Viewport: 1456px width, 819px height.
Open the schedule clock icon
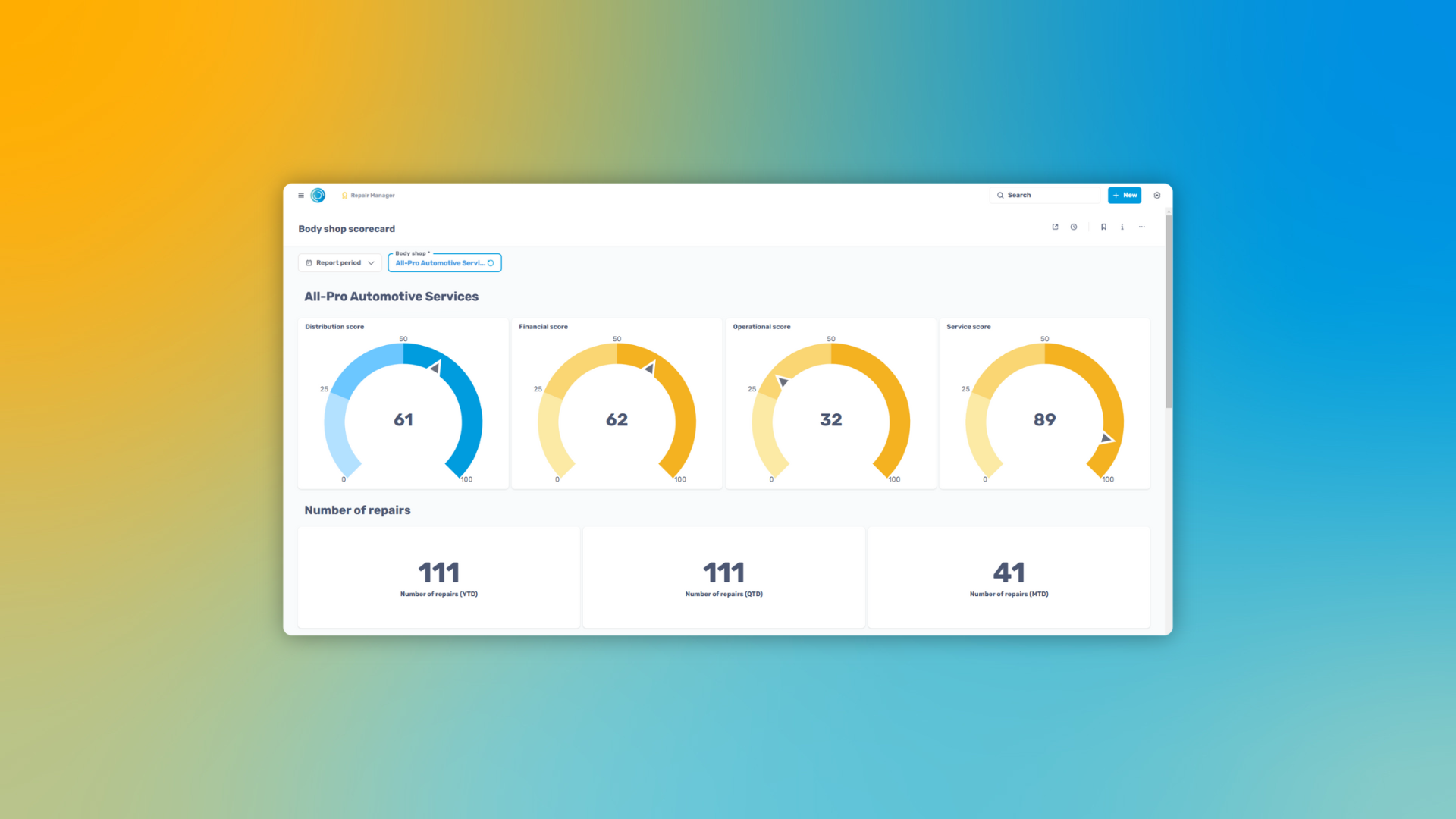(x=1074, y=227)
